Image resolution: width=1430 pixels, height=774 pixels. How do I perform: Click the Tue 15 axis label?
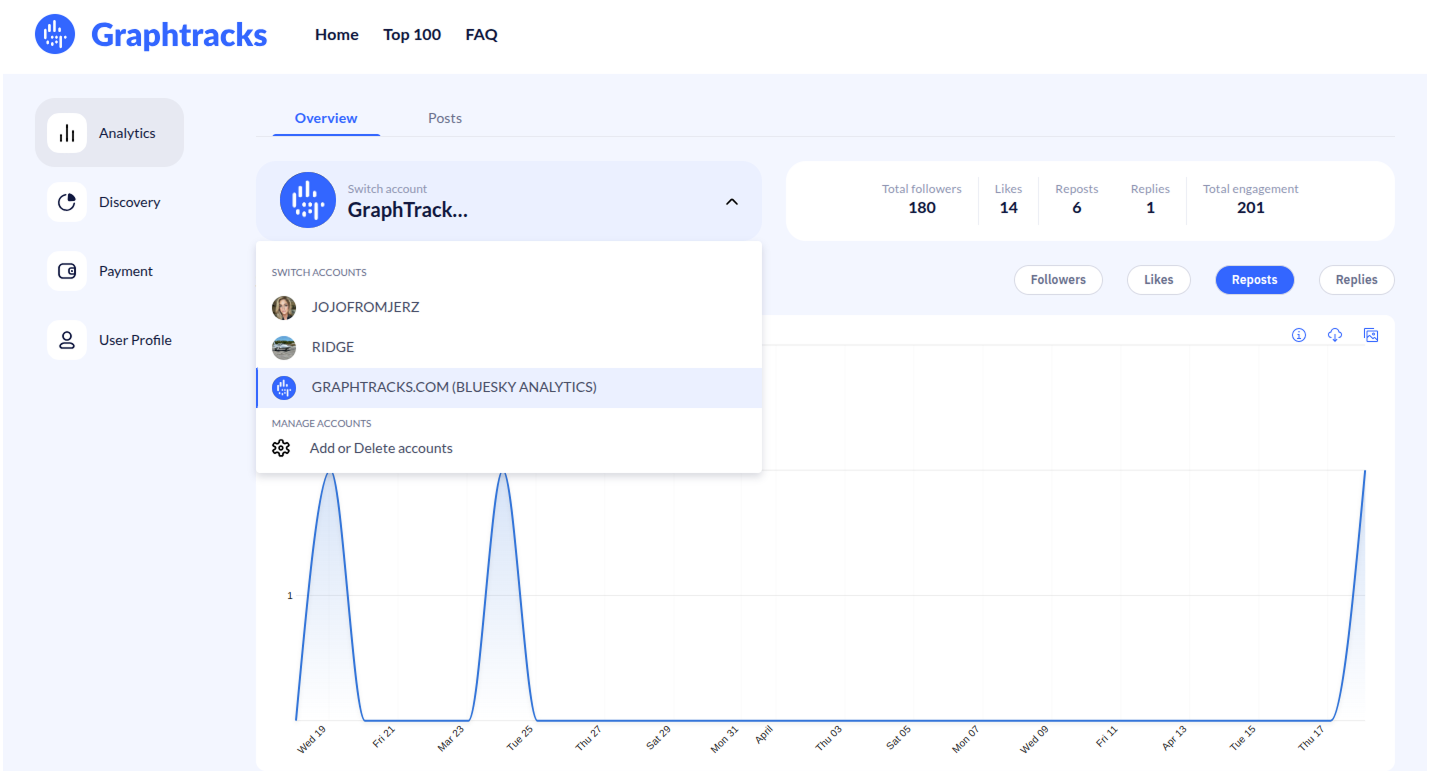coord(1242,739)
